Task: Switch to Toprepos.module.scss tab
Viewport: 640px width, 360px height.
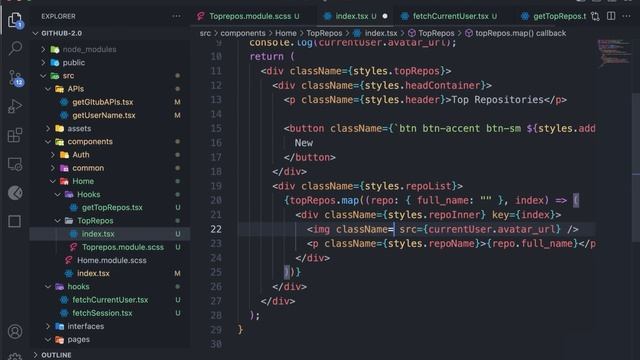Action: coord(250,16)
